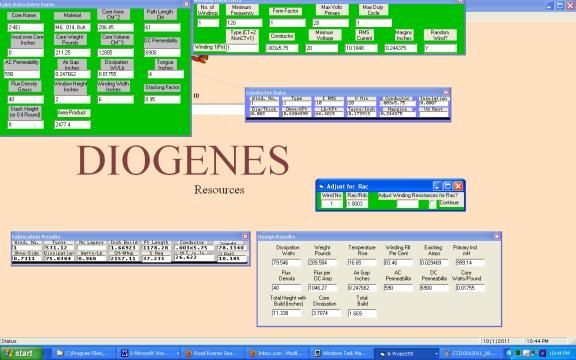576x360 pixels.
Task: Switch to the C:\Program Files taskbar item
Action: pos(85,353)
